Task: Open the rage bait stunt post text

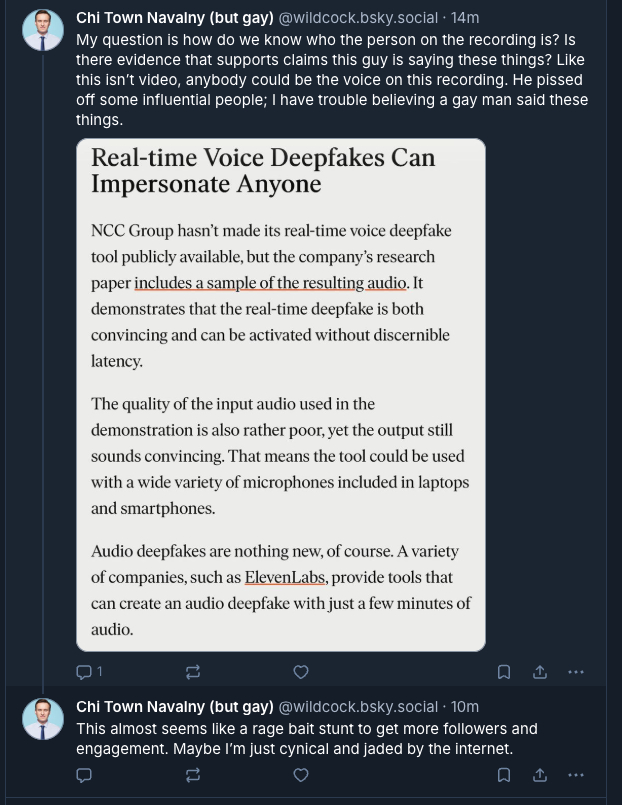Action: click(300, 738)
